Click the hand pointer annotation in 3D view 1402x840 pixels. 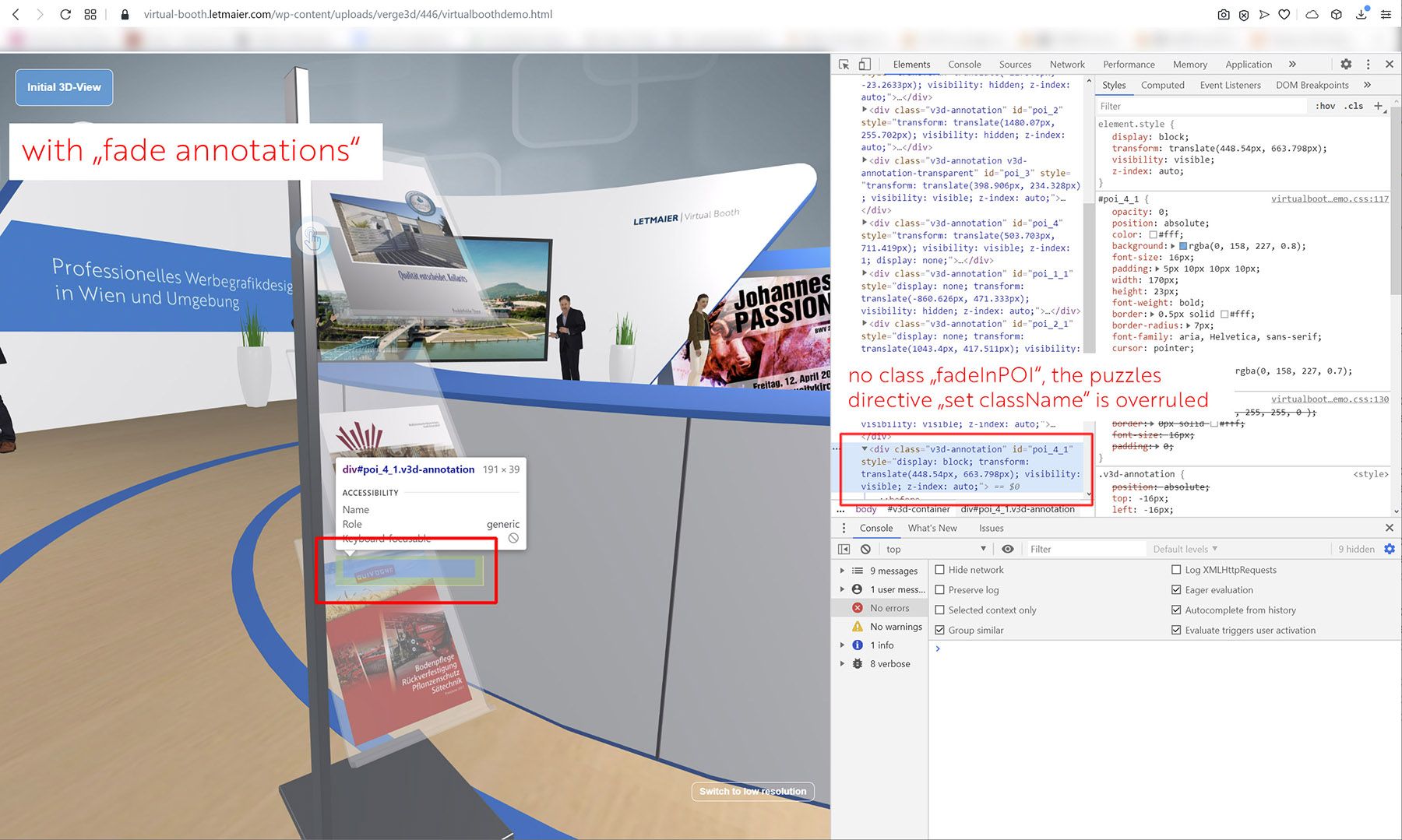click(312, 239)
